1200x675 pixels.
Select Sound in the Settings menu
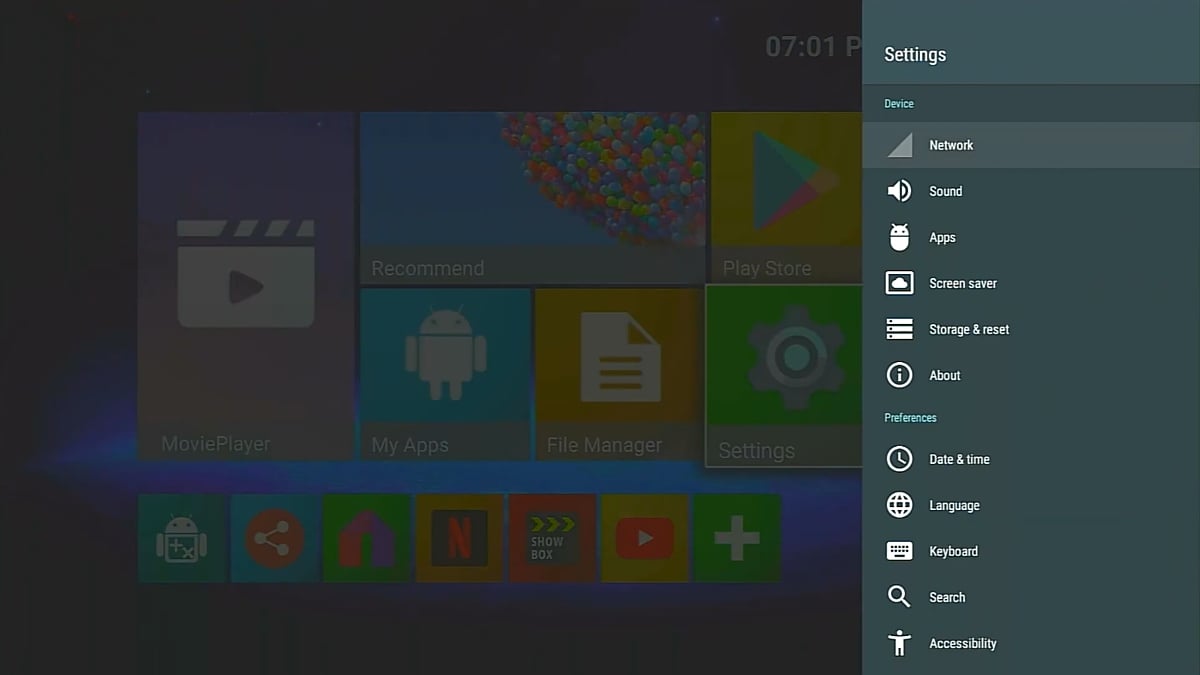[1031, 191]
